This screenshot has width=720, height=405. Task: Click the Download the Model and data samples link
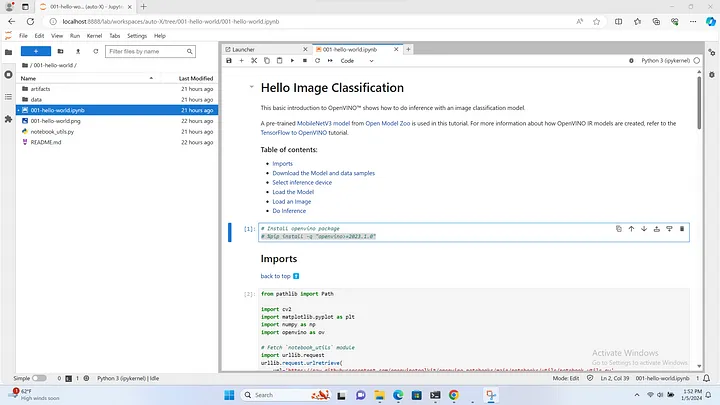click(324, 173)
